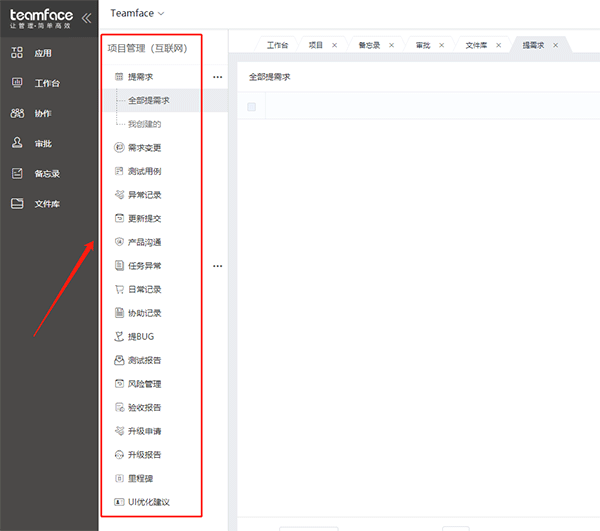This screenshot has height=531, width=600.
Task: Open the 备忘录 memo icon in sidebar
Action: (17, 173)
